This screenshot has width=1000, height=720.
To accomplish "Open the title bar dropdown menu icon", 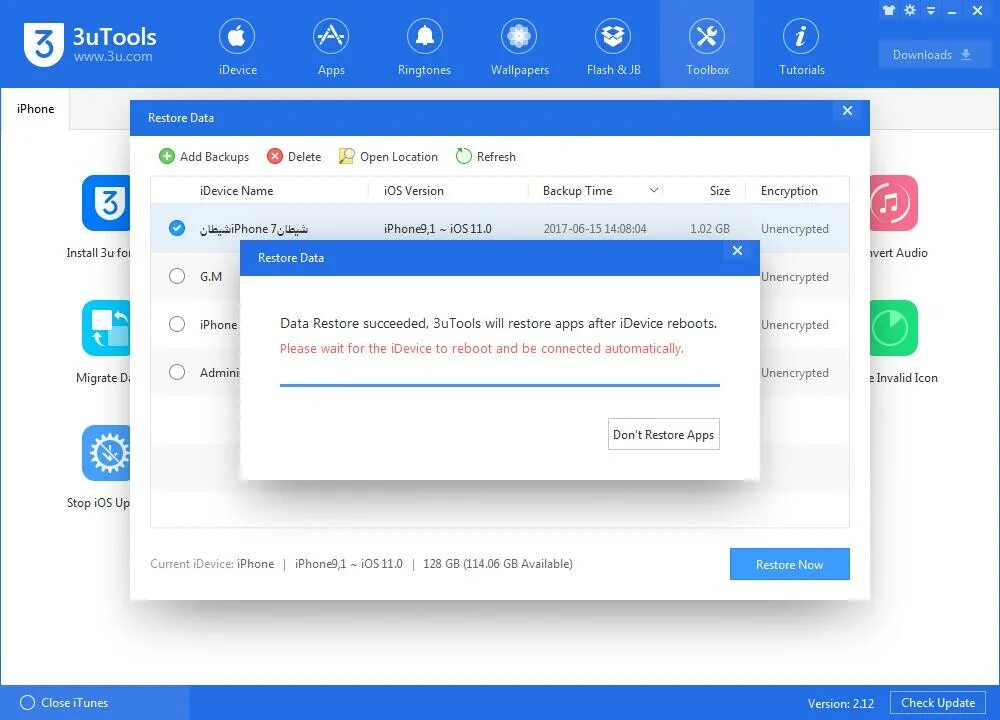I will pyautogui.click(x=931, y=11).
